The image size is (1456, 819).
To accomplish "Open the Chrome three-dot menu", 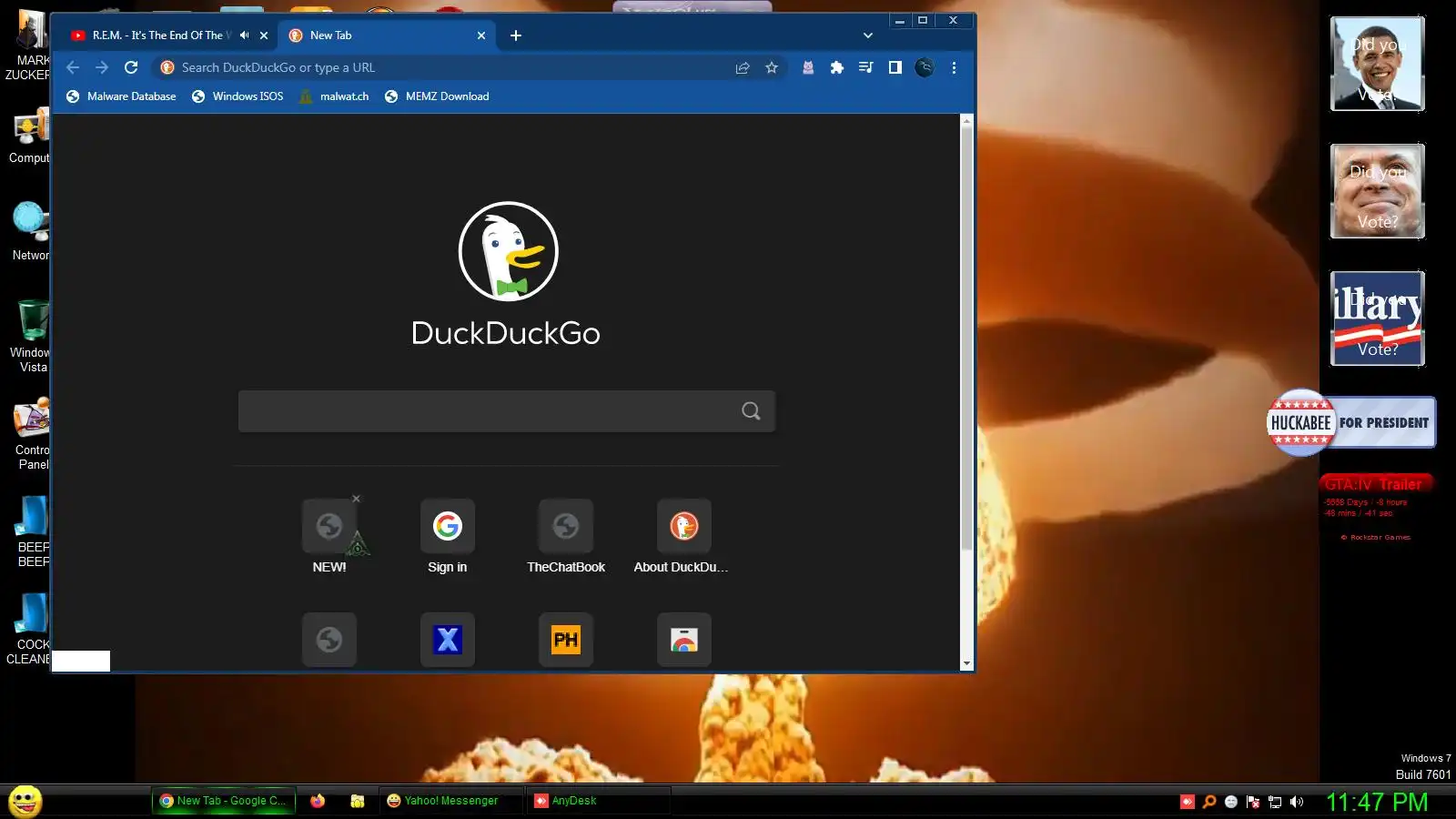I will (954, 67).
